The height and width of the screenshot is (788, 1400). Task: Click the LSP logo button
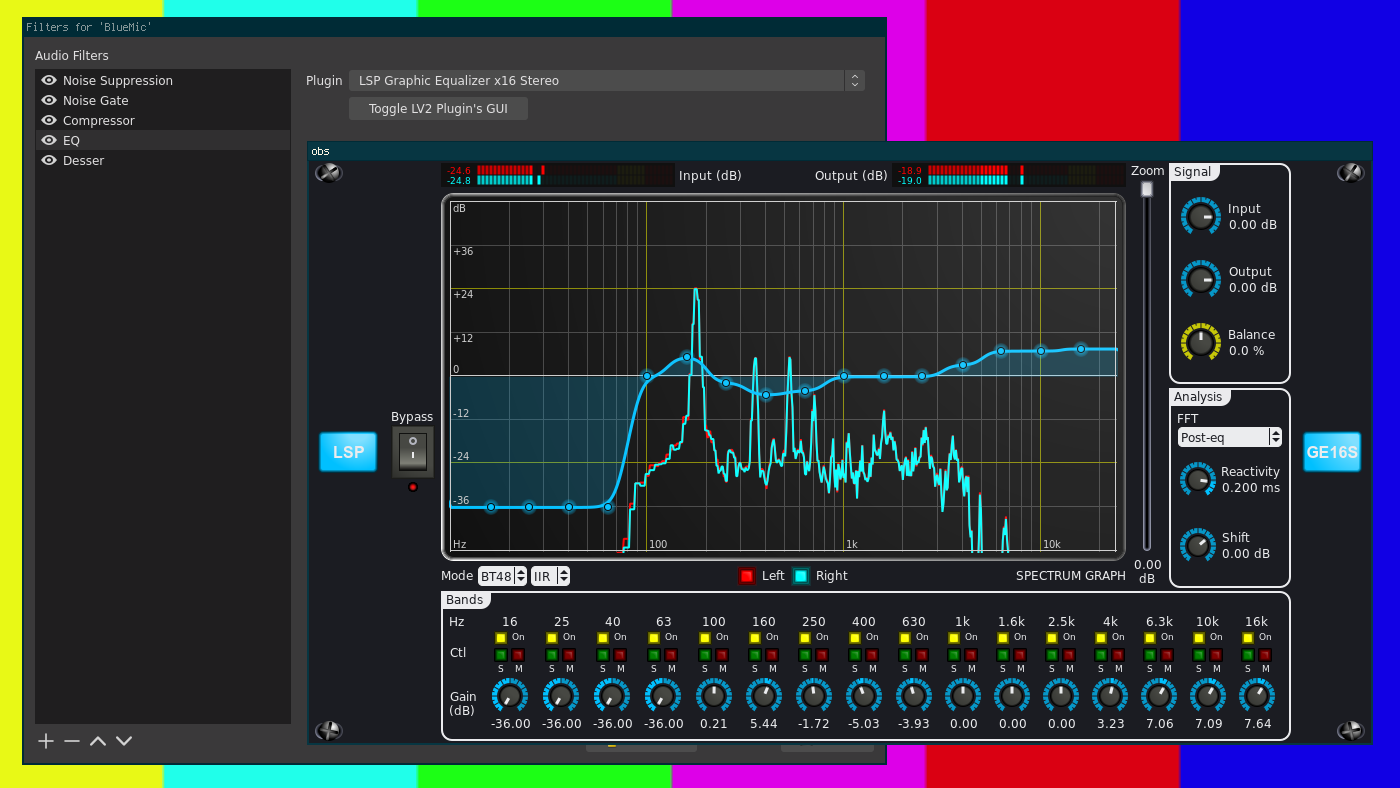point(348,452)
